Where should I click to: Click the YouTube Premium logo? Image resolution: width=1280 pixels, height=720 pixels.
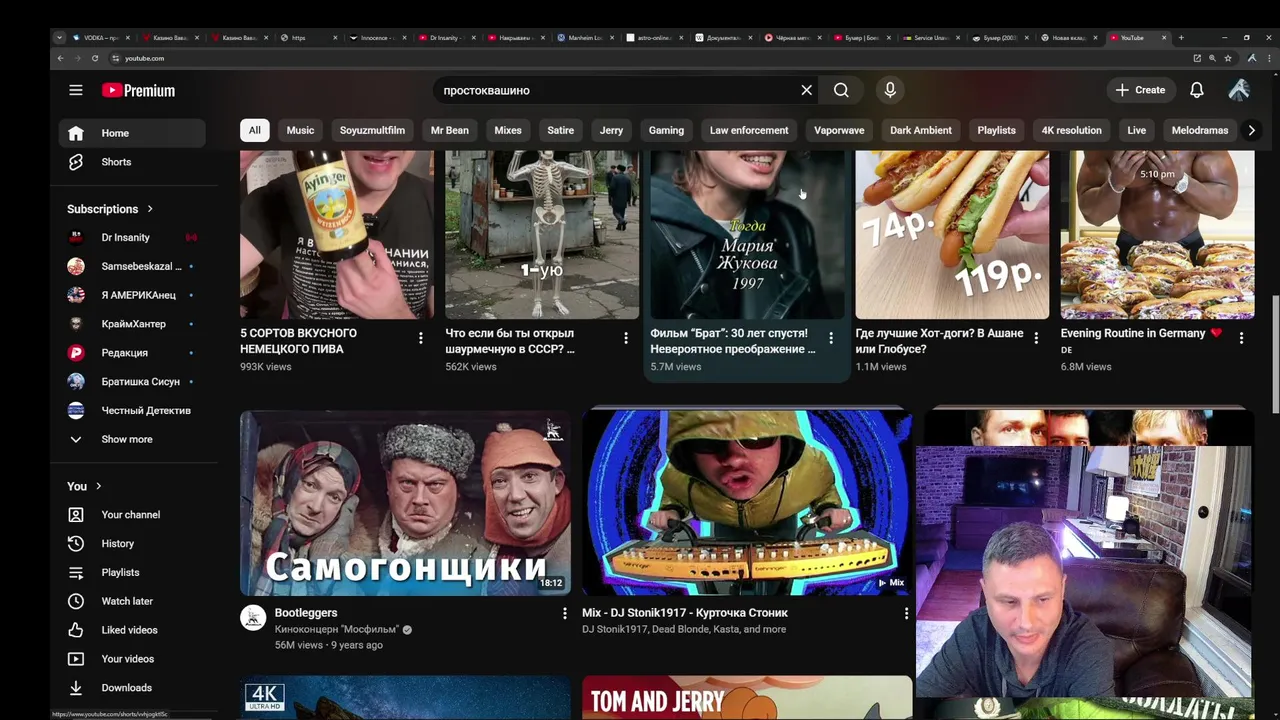tap(138, 90)
